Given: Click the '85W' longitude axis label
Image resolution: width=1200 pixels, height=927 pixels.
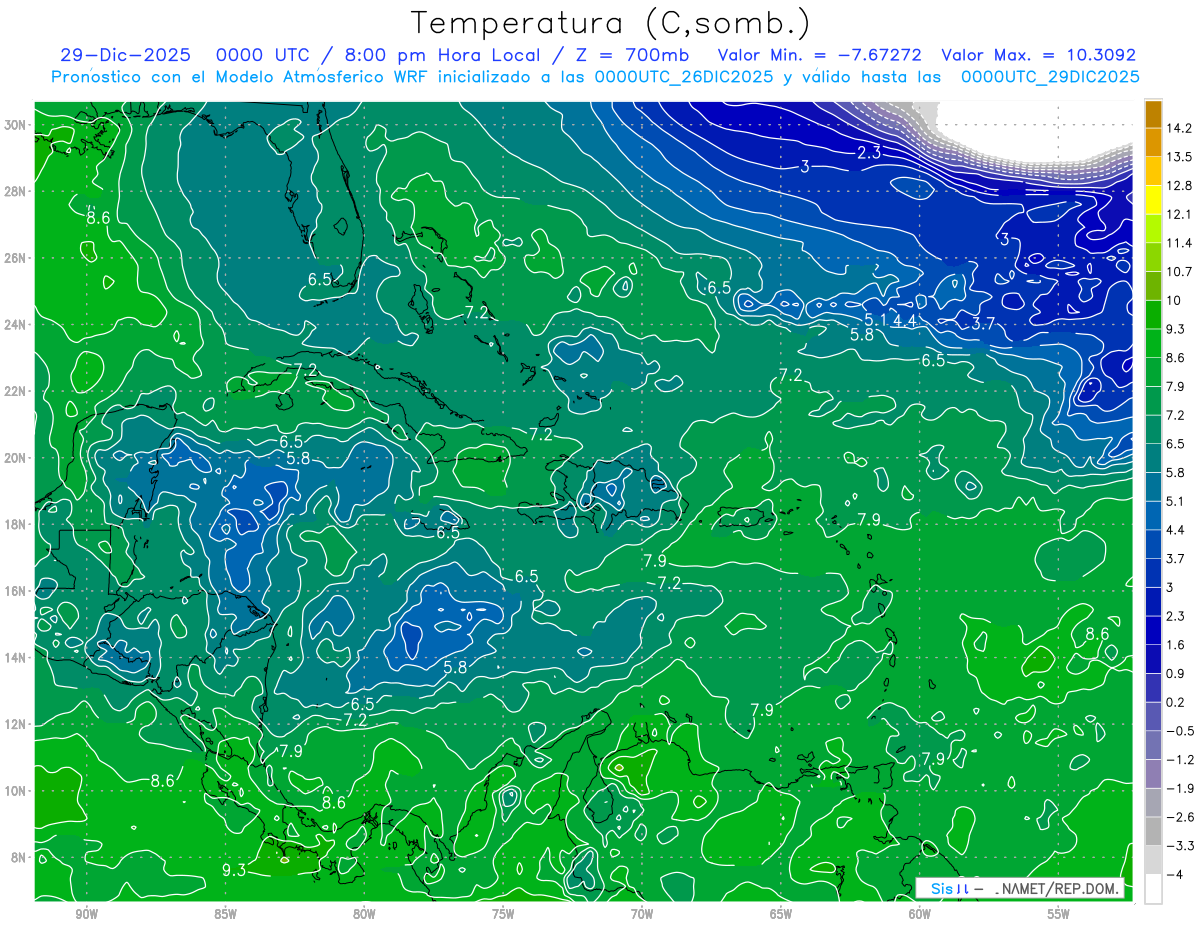Looking at the screenshot, I should [x=225, y=913].
